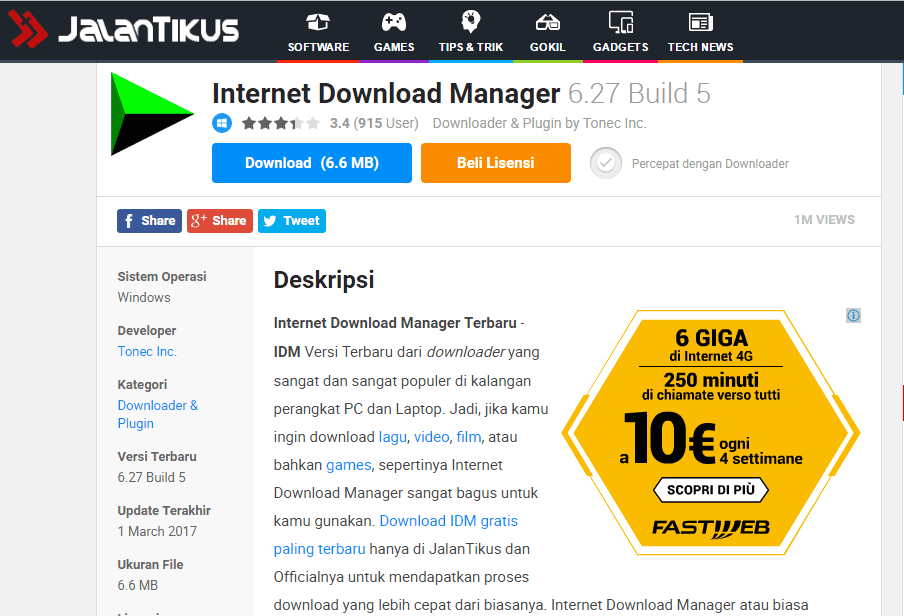Click the 'Windows' operating system value
The image size is (904, 616).
(144, 297)
